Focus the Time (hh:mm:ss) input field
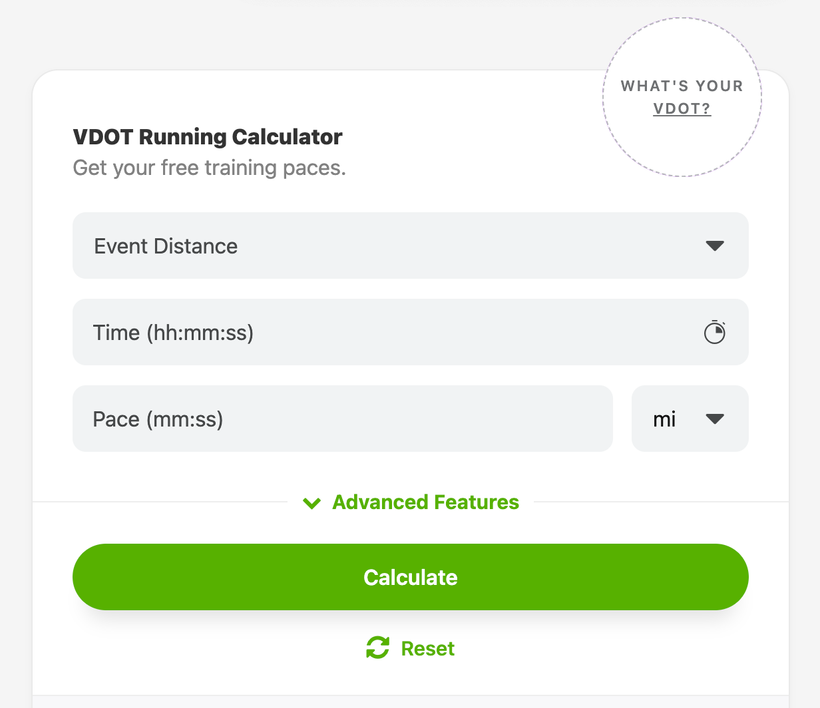820x708 pixels. coord(411,332)
